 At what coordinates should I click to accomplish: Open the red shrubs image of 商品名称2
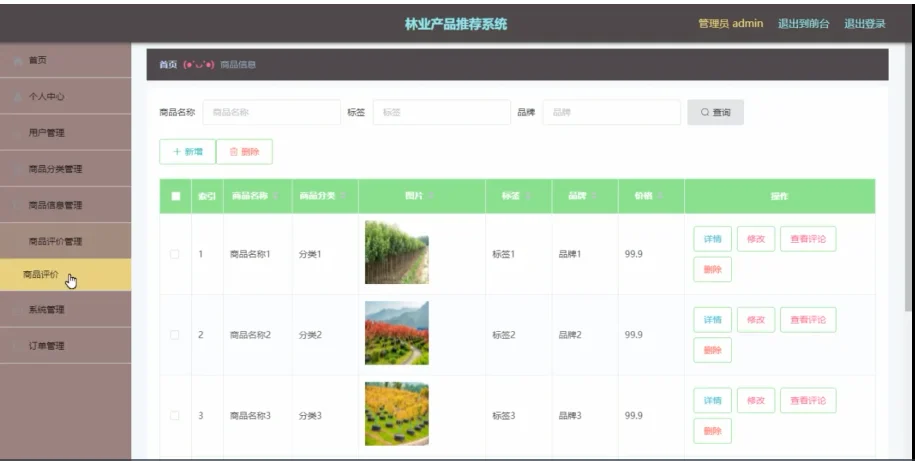coord(397,333)
